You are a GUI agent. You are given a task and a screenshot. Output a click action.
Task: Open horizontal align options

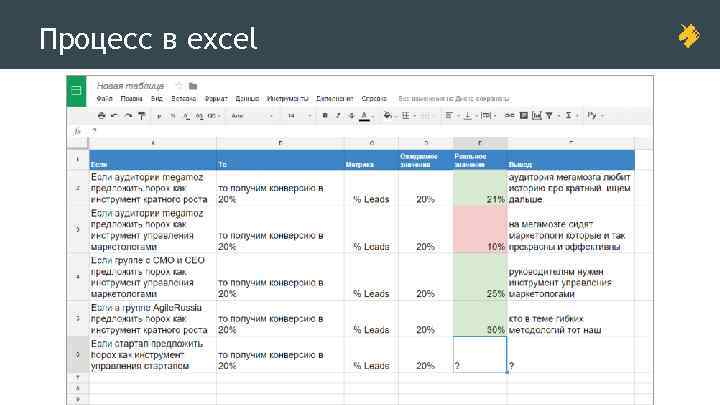(449, 116)
